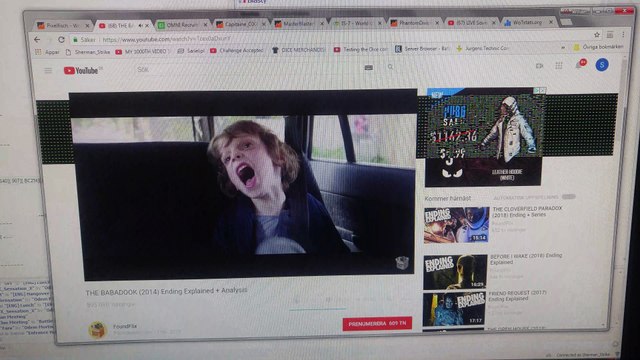
Task: Open the YouTube apps grid icon
Action: pyautogui.click(x=559, y=65)
